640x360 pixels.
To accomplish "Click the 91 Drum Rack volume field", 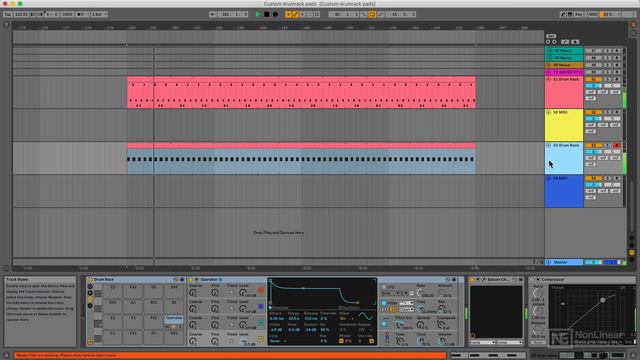I will (x=593, y=86).
